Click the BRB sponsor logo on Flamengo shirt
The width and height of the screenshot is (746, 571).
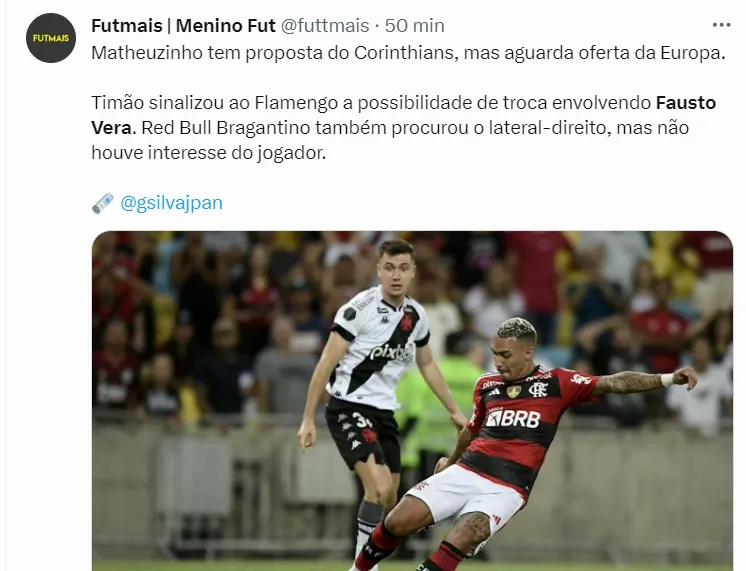(513, 418)
